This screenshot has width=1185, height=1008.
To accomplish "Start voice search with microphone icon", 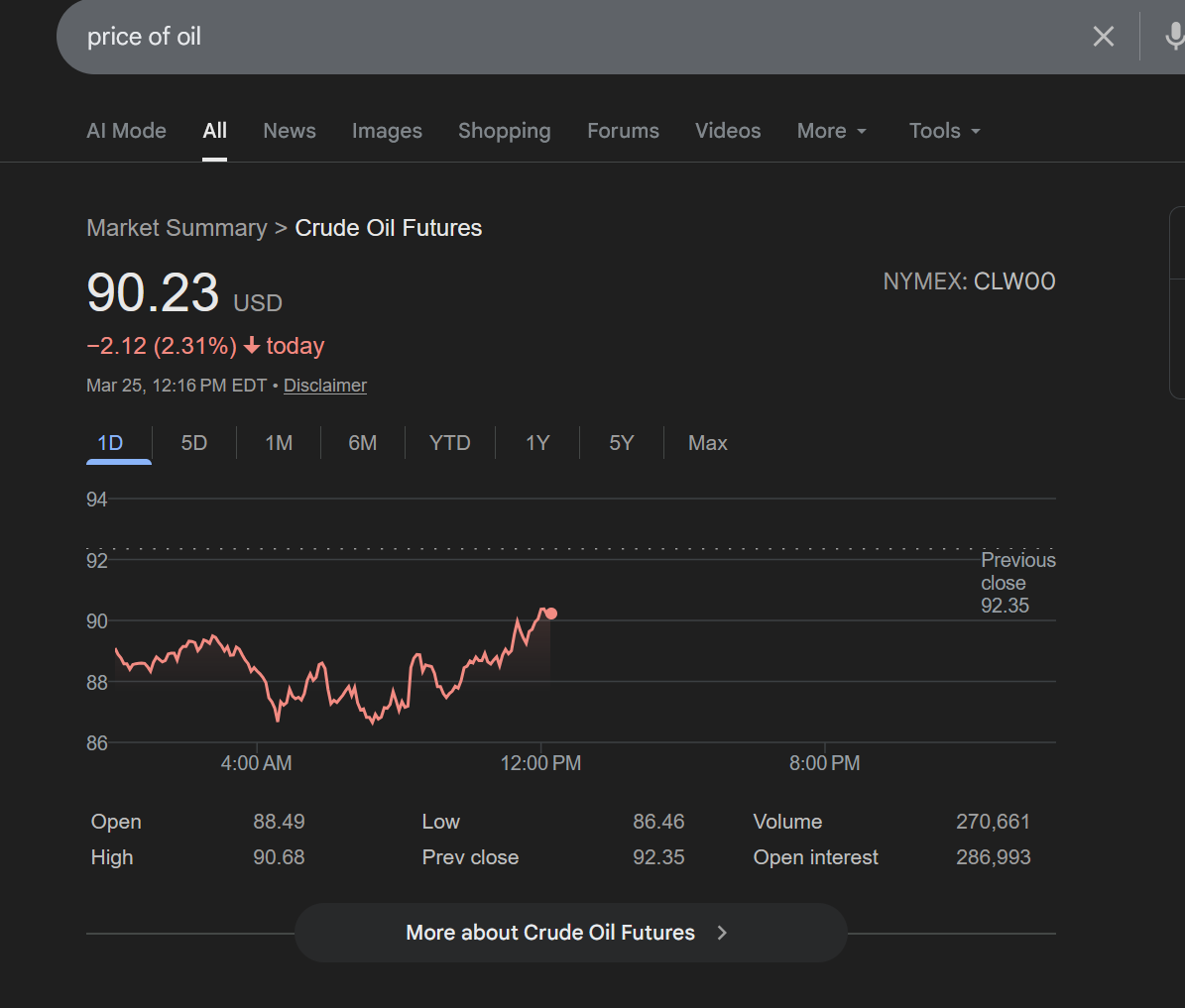I will 1174,37.
